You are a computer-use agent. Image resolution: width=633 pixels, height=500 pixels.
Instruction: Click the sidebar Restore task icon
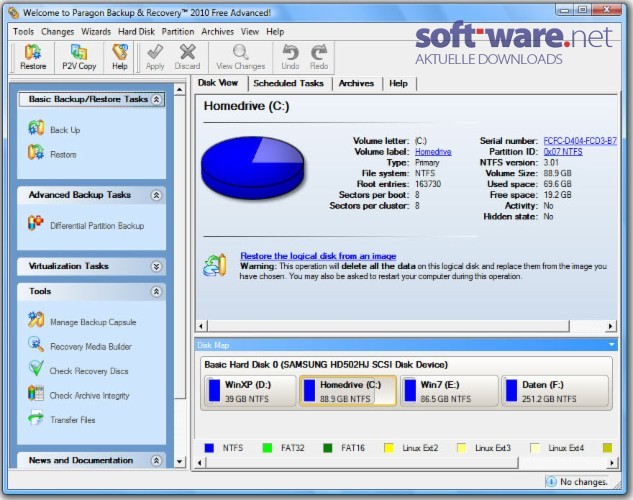(36, 153)
